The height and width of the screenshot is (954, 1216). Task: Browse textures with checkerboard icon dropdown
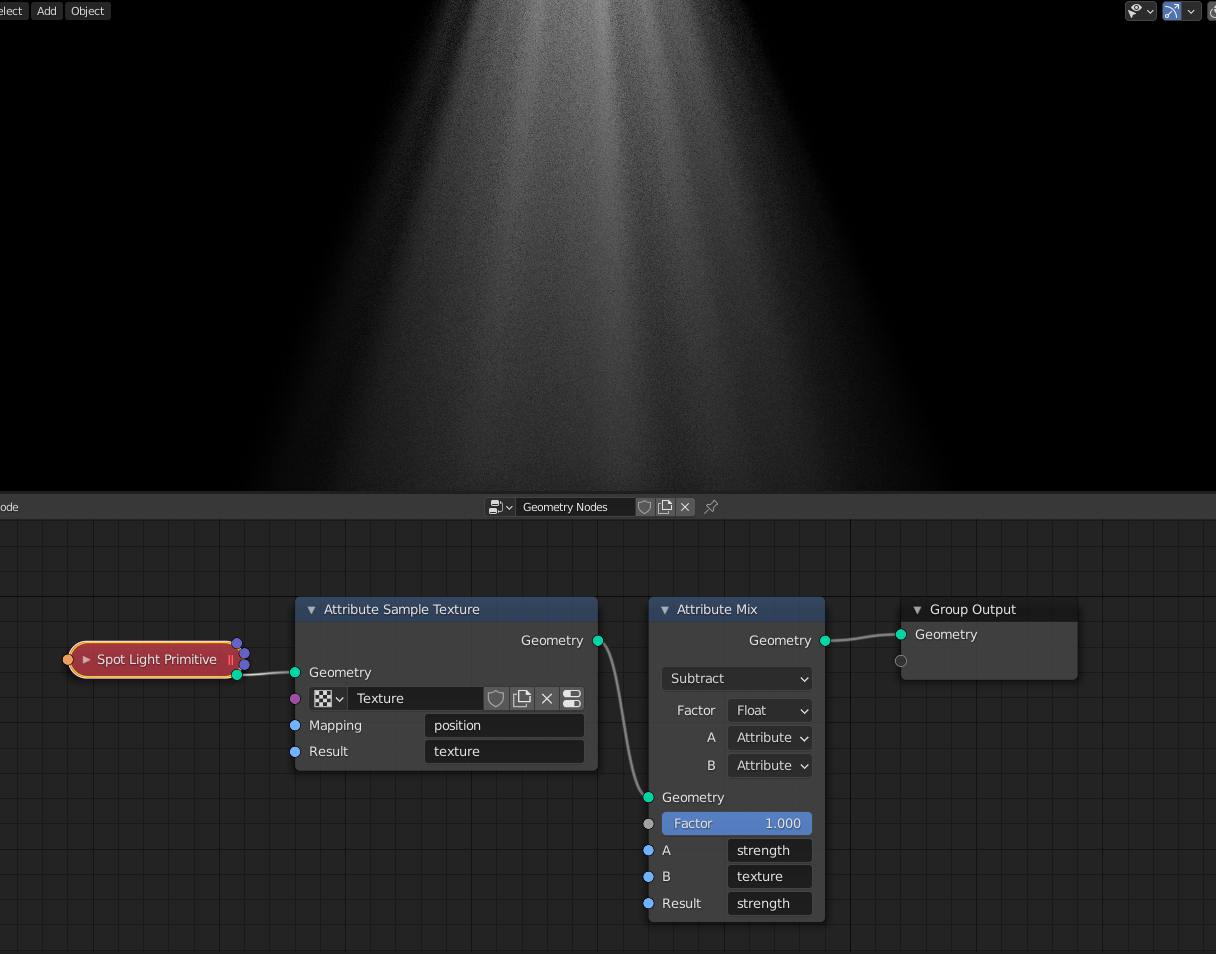(x=329, y=698)
